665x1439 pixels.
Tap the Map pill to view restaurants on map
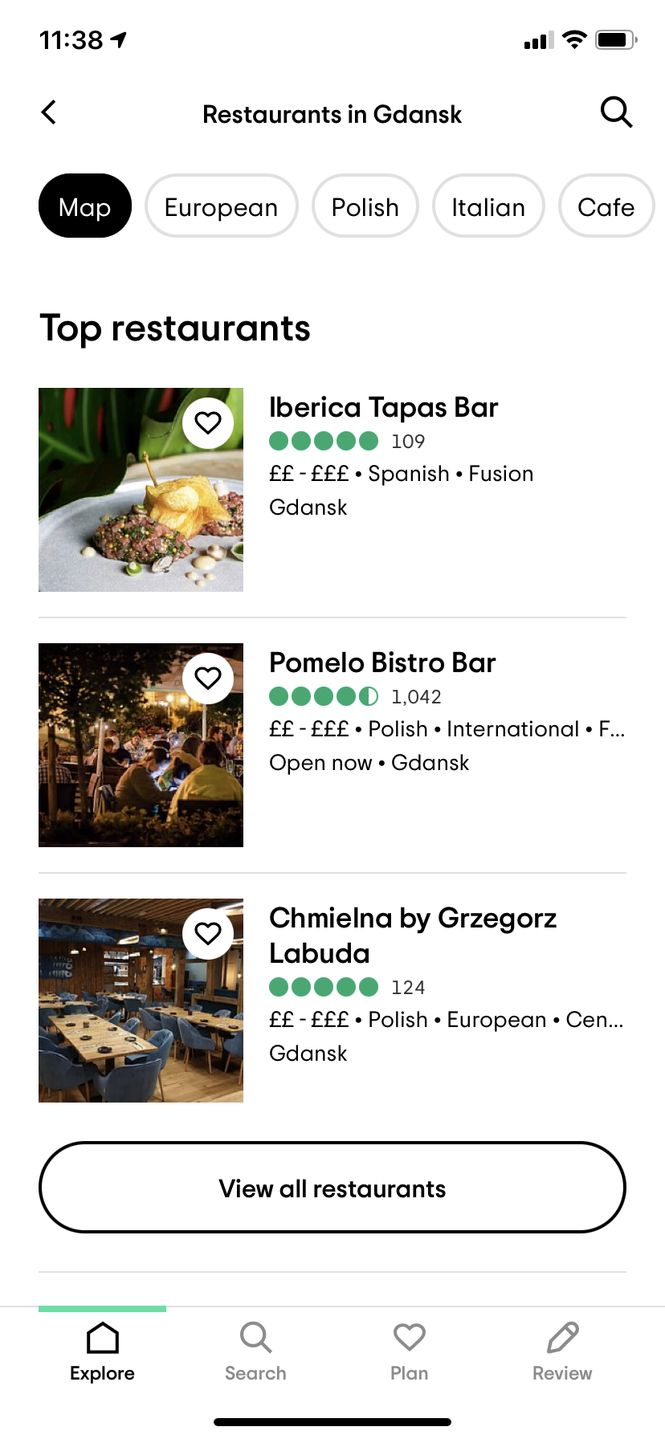click(x=84, y=206)
